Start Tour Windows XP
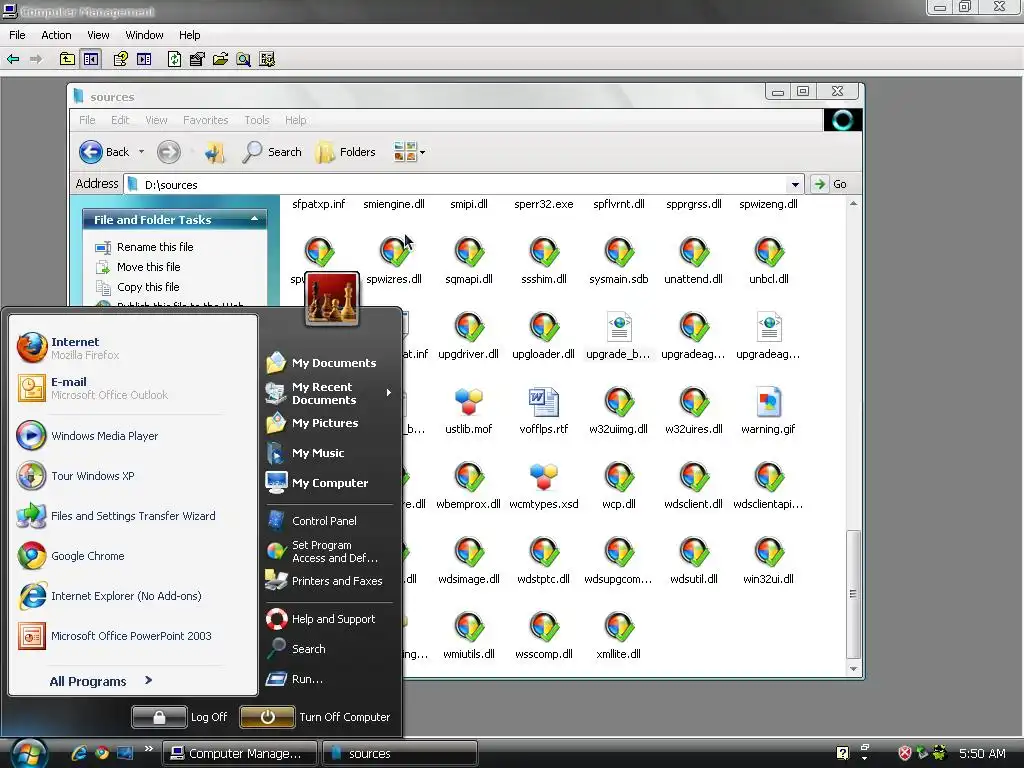1024x768 pixels. (x=76, y=476)
